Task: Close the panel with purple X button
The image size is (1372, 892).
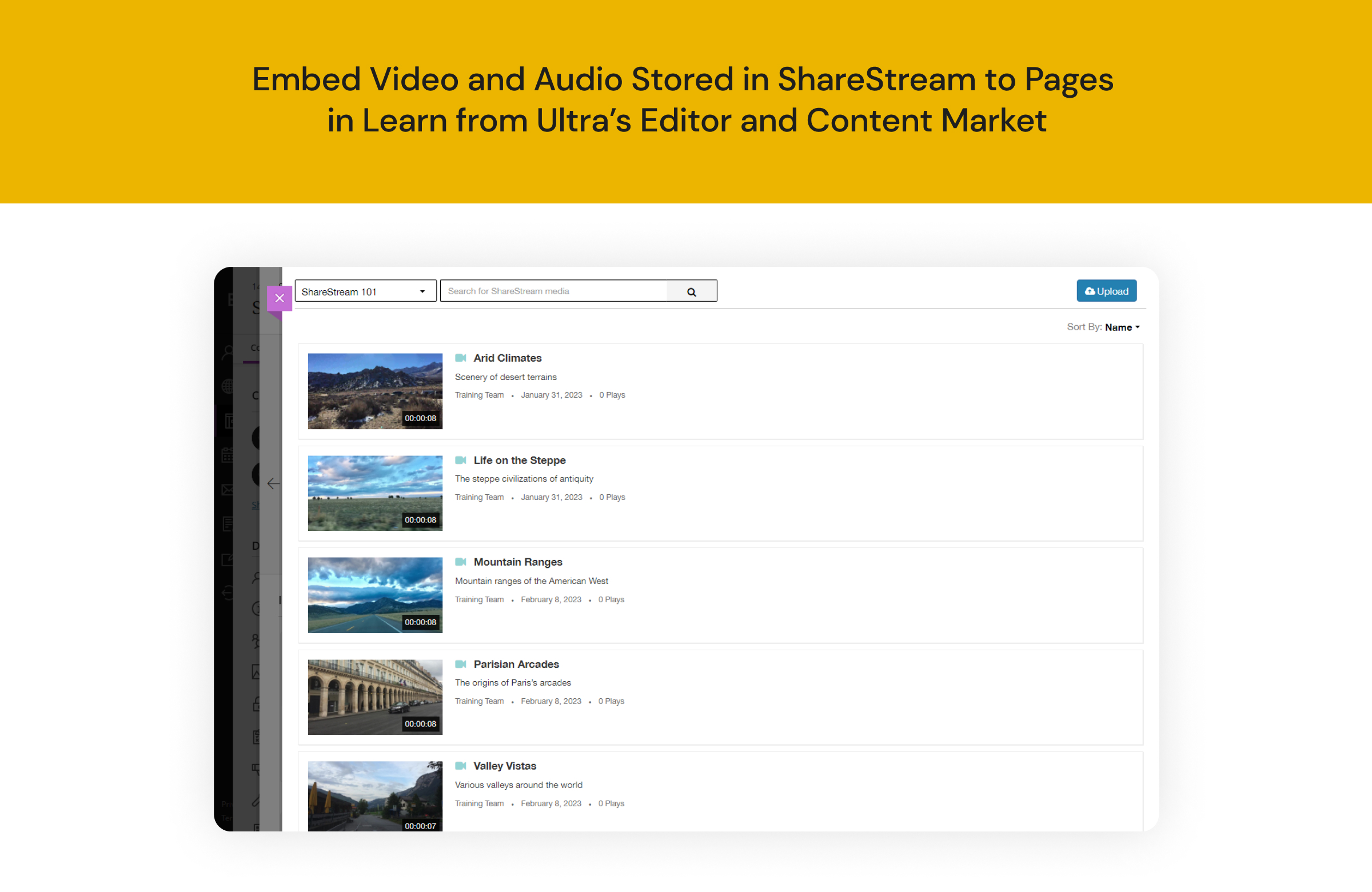Action: pyautogui.click(x=280, y=298)
